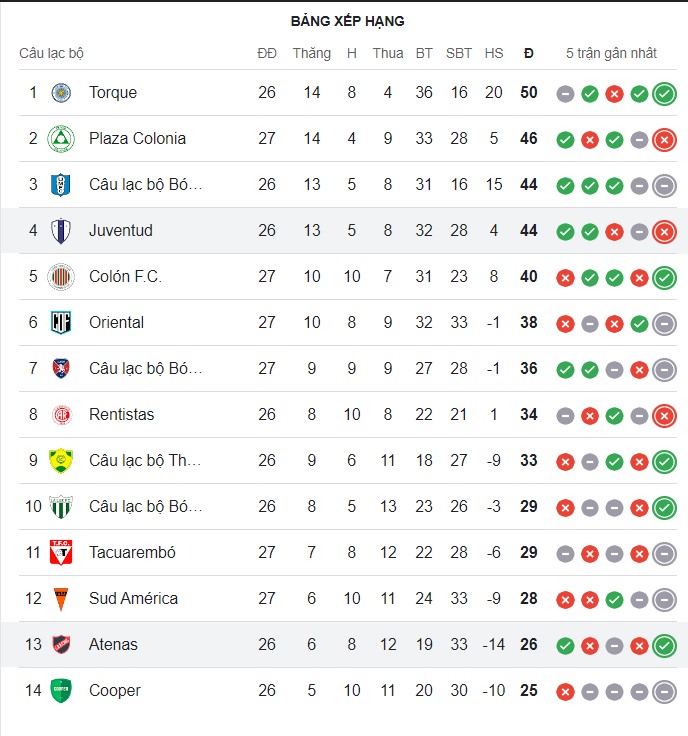Click the Câu lạc bộ column header

[x=52, y=53]
